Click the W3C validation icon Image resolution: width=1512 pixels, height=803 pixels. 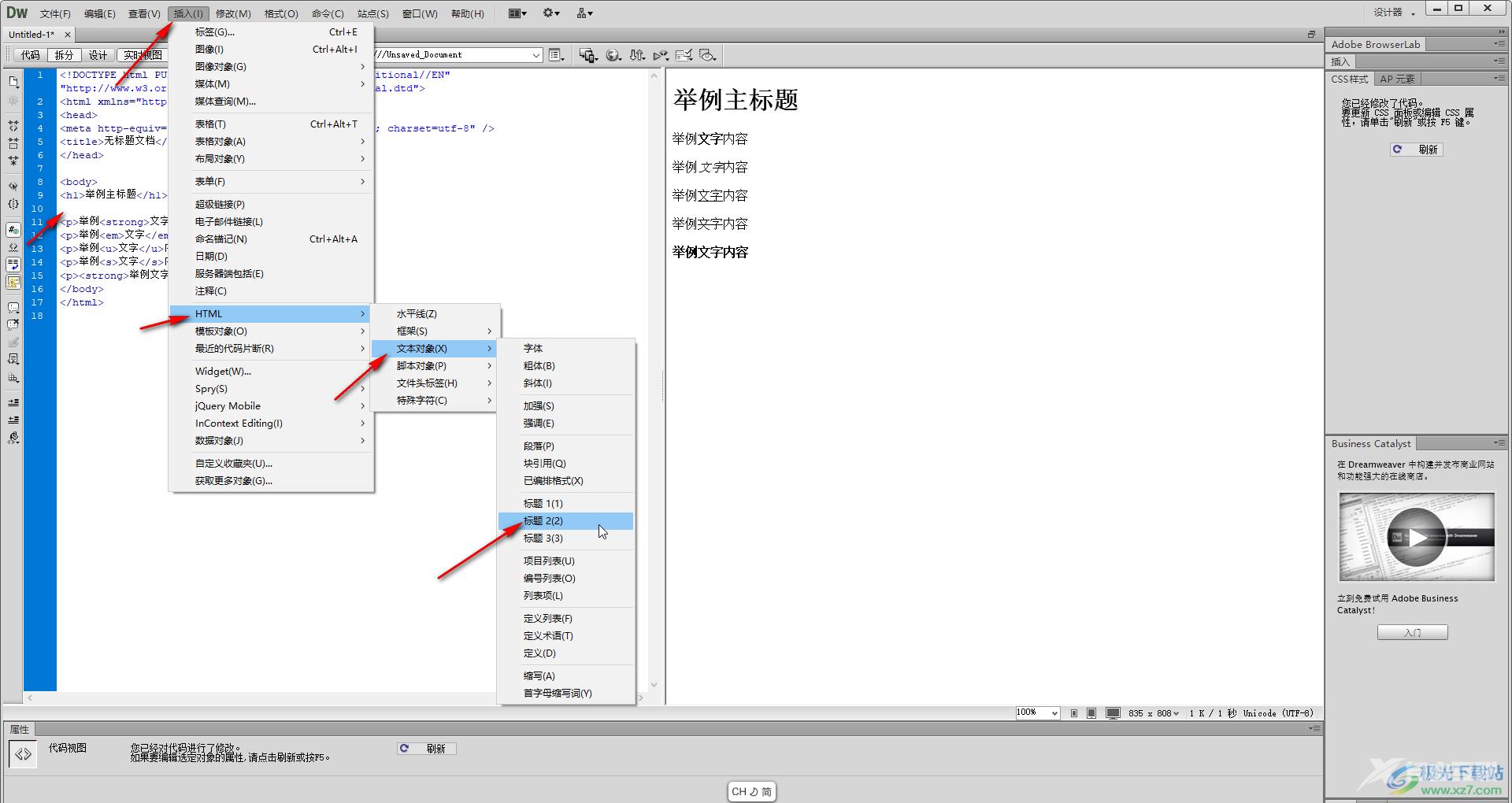[660, 55]
